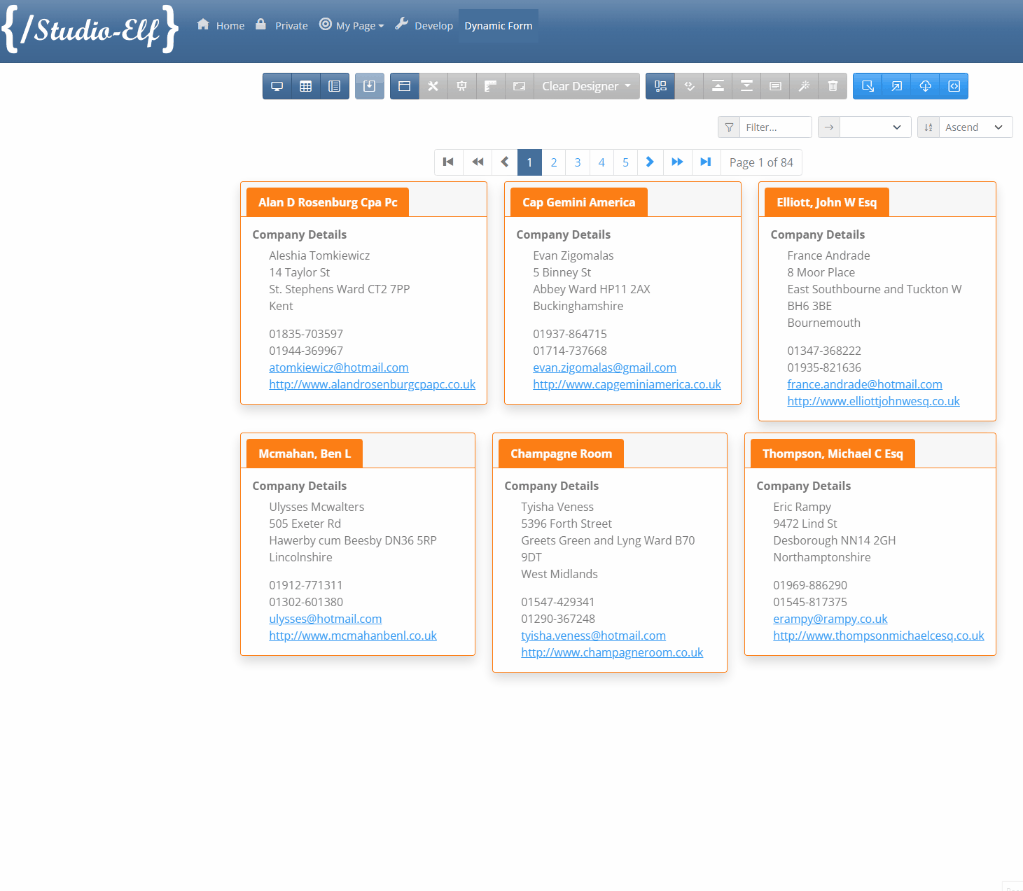Click the download-into-box toolbar icon
The height and width of the screenshot is (891, 1023).
tap(369, 86)
